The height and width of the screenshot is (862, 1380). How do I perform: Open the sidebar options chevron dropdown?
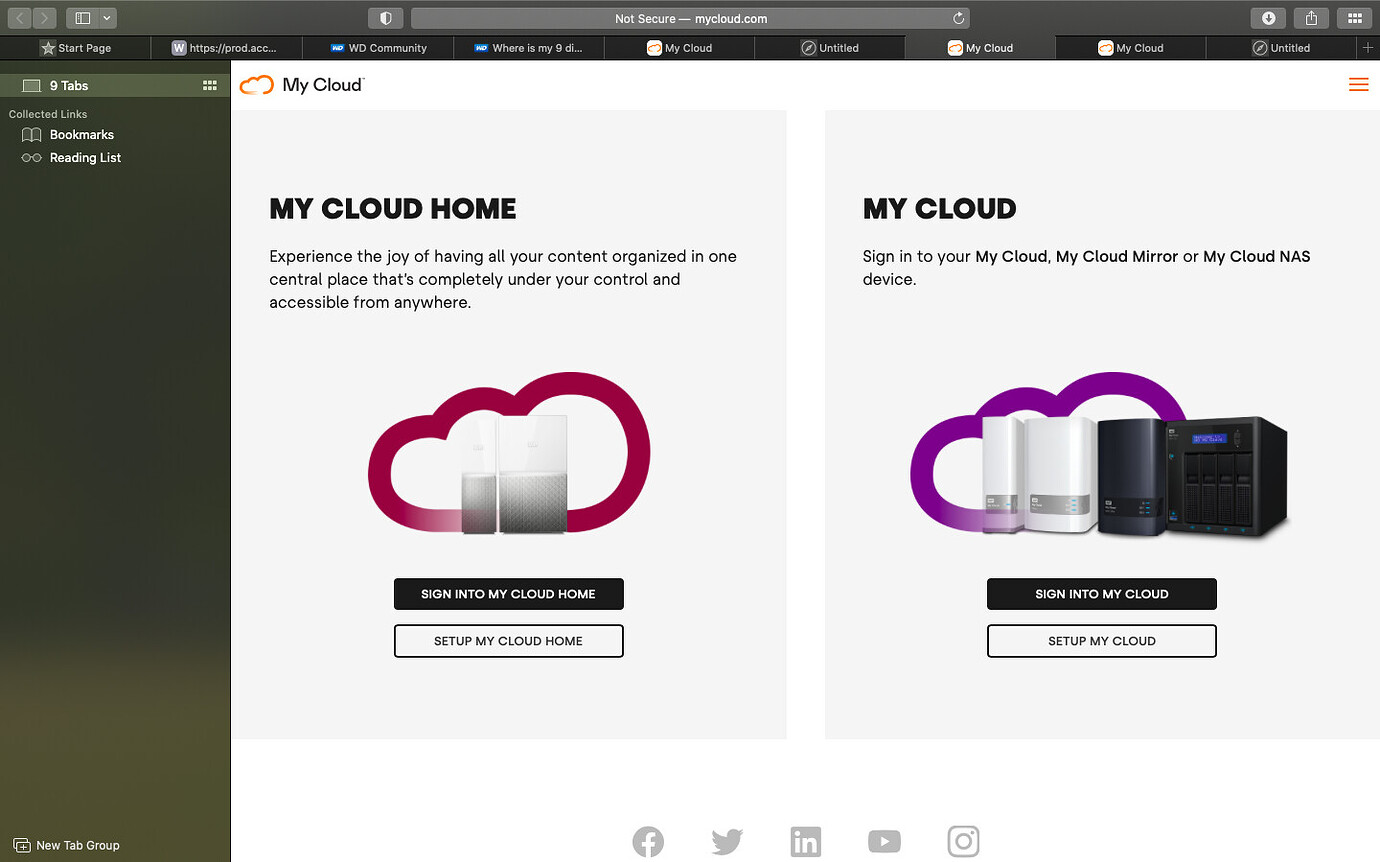click(105, 17)
